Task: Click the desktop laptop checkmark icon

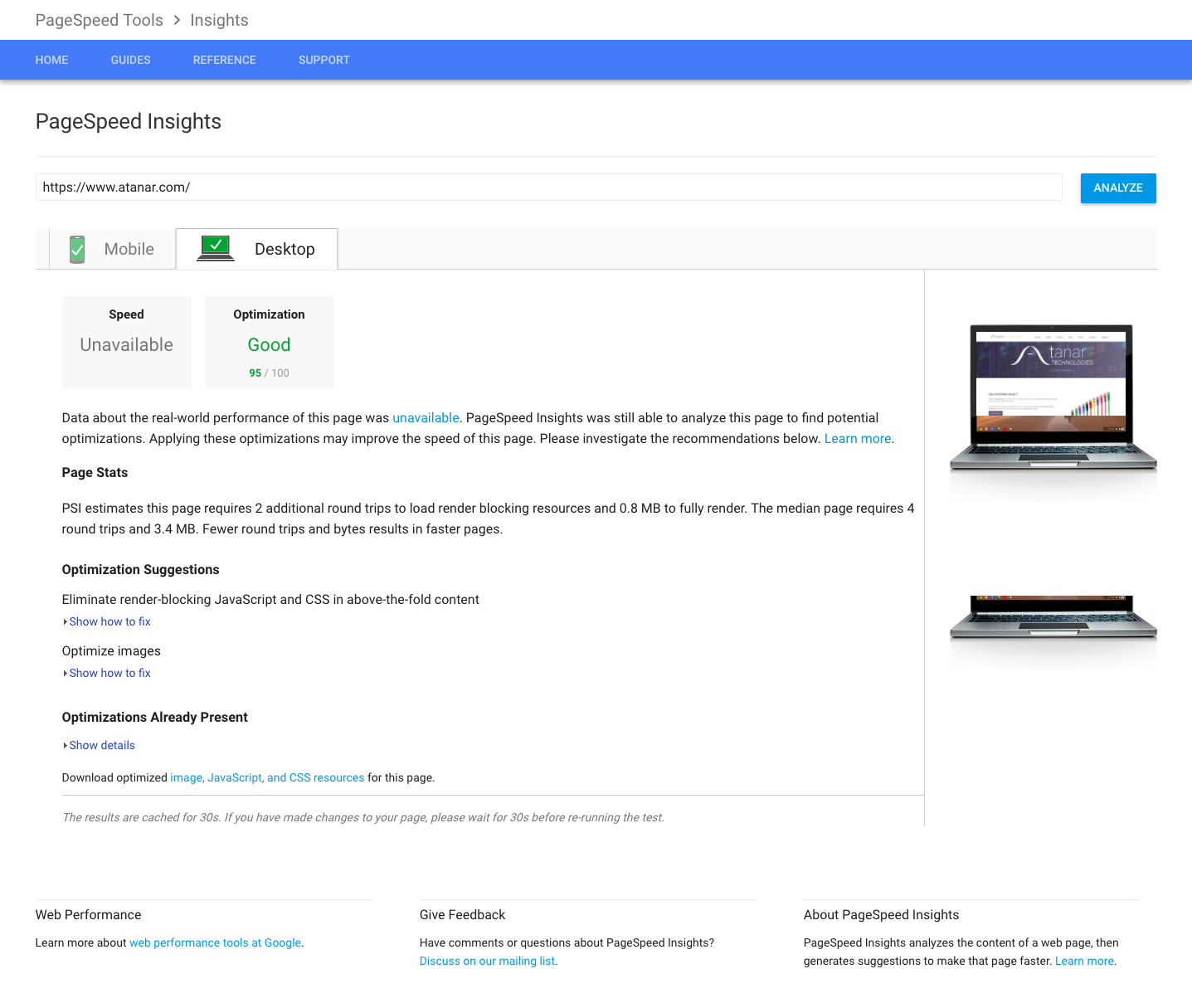Action: [x=216, y=248]
